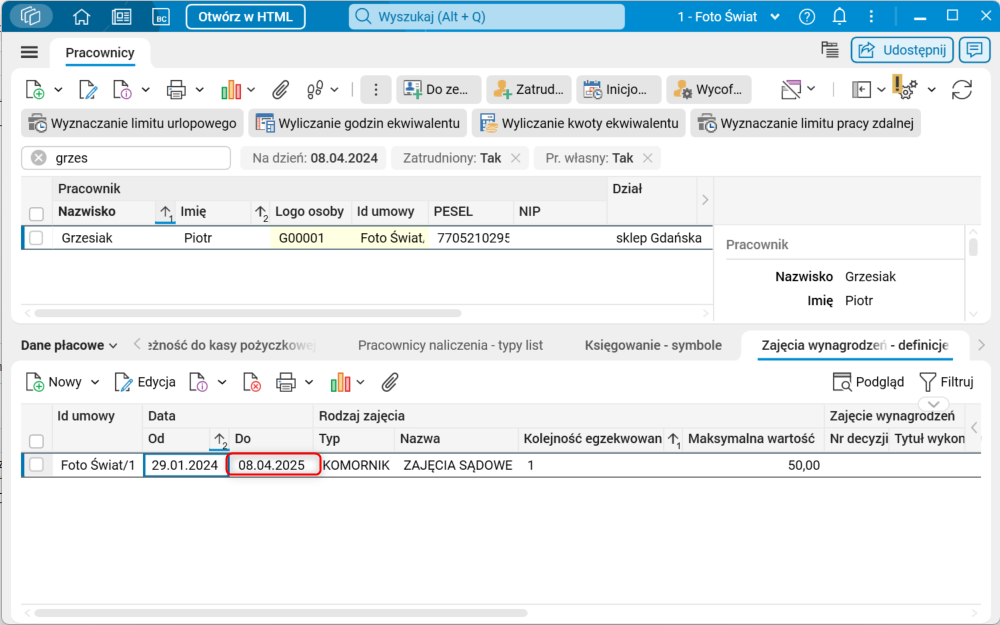Expand the 'Nowy' button dropdown arrow
This screenshot has height=625, width=1000.
pyautogui.click(x=95, y=383)
